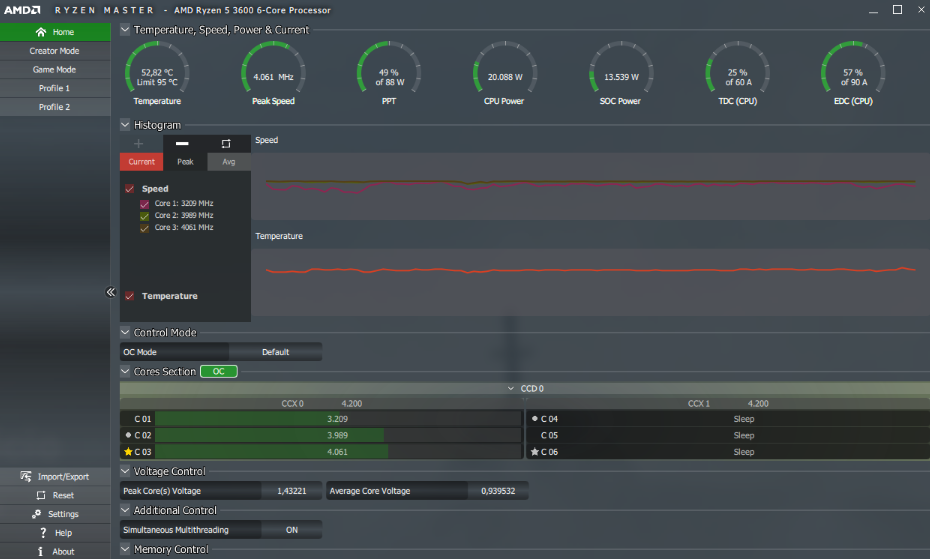Image resolution: width=930 pixels, height=559 pixels.
Task: Switch to Creator Mode profile
Action: pyautogui.click(x=55, y=51)
